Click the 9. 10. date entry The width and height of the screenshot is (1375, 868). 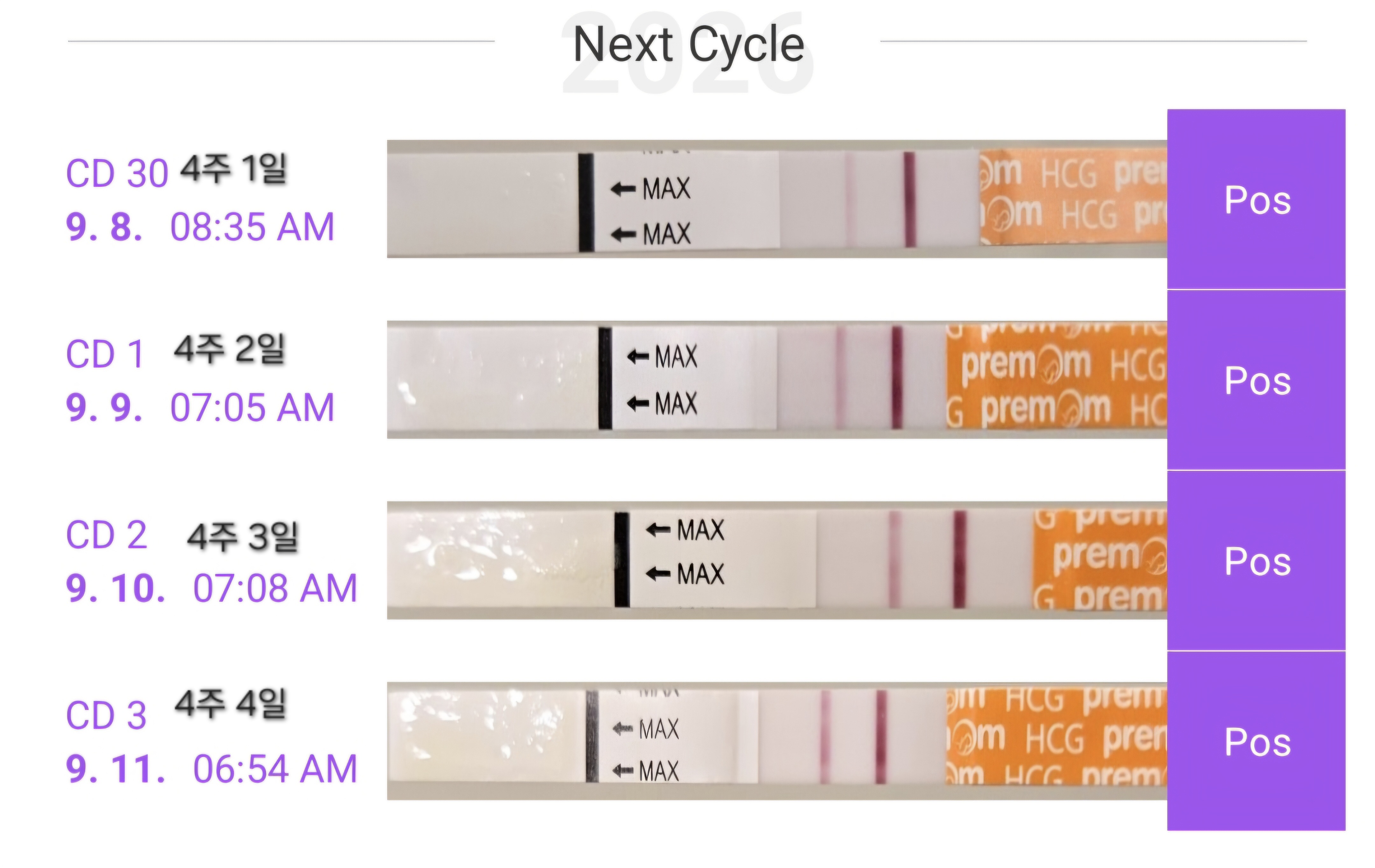[115, 588]
